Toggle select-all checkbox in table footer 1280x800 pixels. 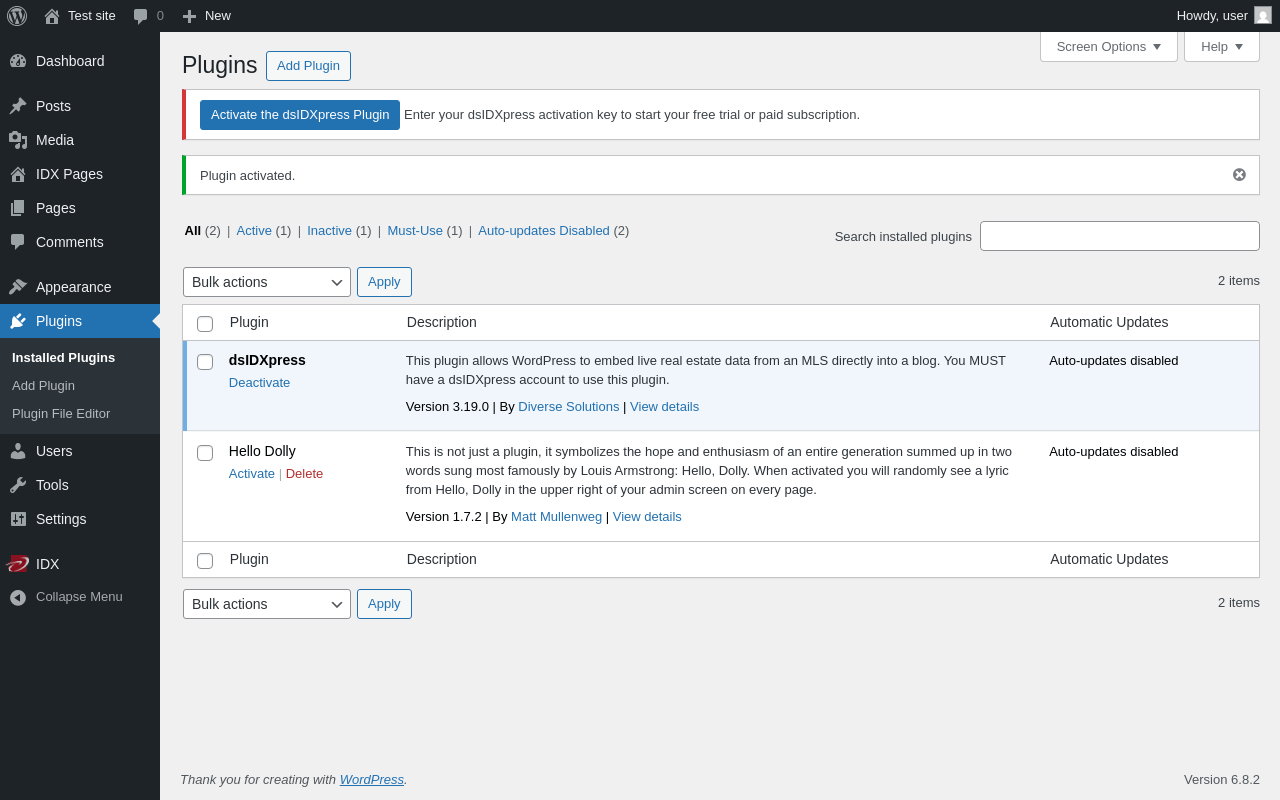tap(205, 561)
